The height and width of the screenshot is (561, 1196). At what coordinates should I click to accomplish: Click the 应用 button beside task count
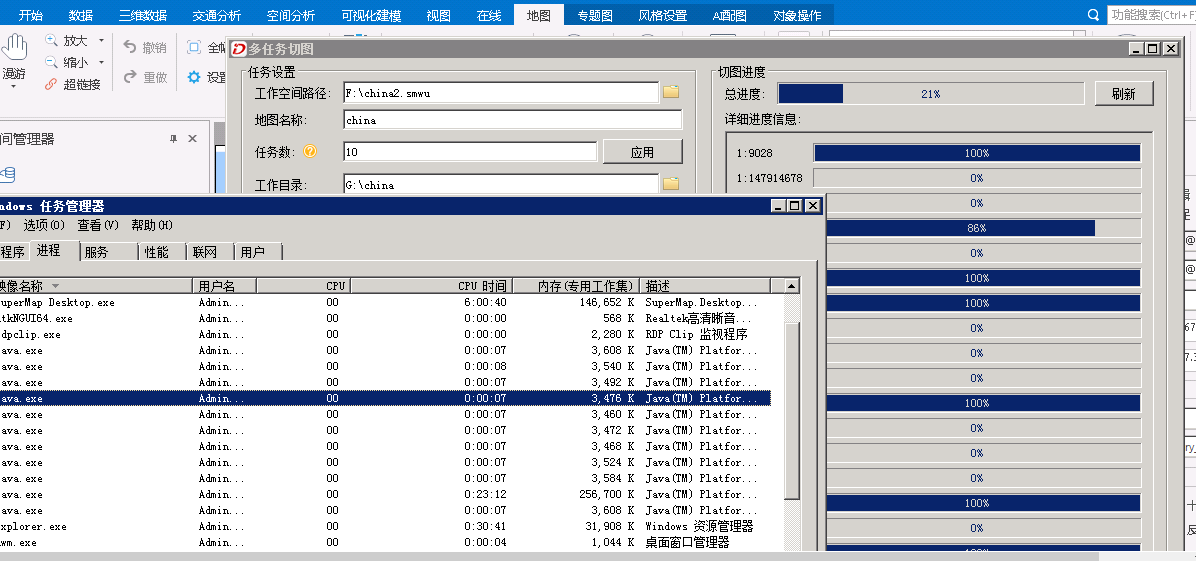tap(642, 152)
